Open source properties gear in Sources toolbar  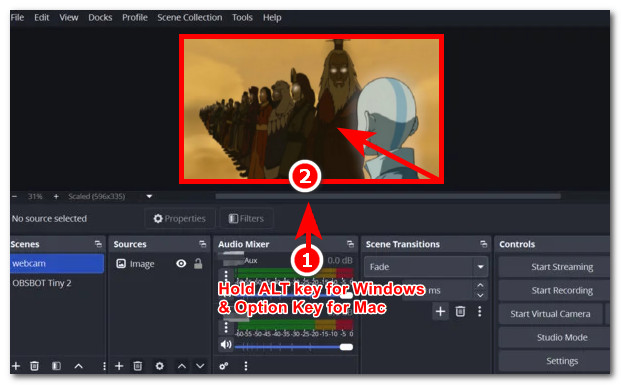(x=159, y=366)
